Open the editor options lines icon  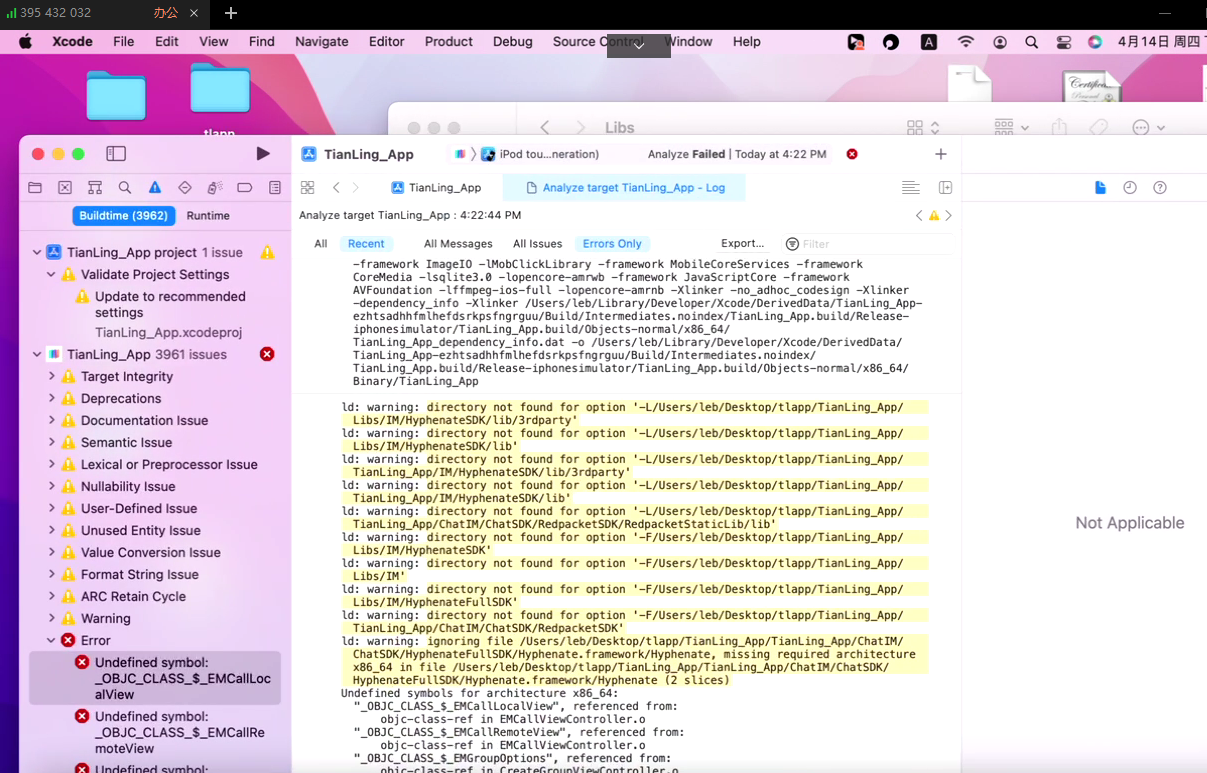(910, 188)
